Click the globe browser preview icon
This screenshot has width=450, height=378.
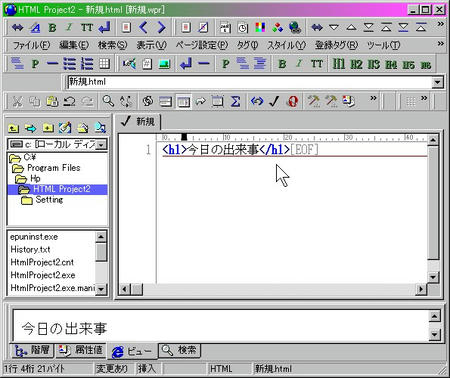295,27
